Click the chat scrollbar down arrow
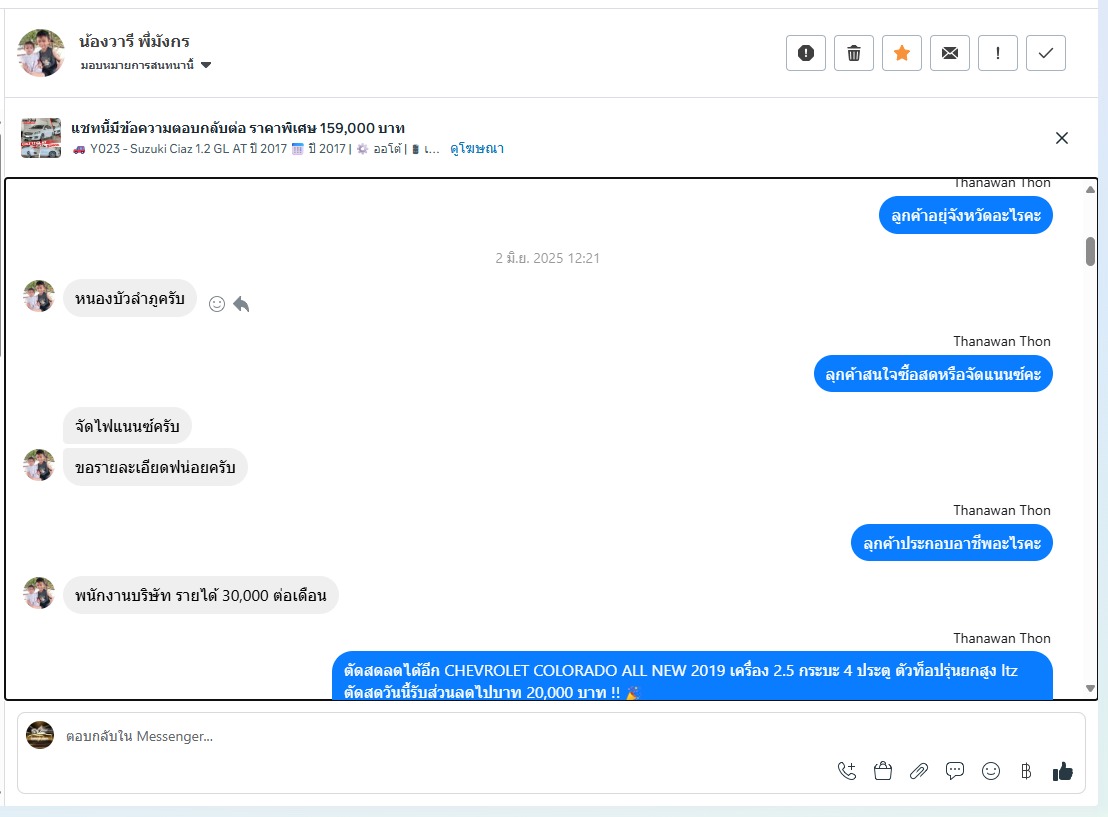The height and width of the screenshot is (817, 1108). (1090, 688)
